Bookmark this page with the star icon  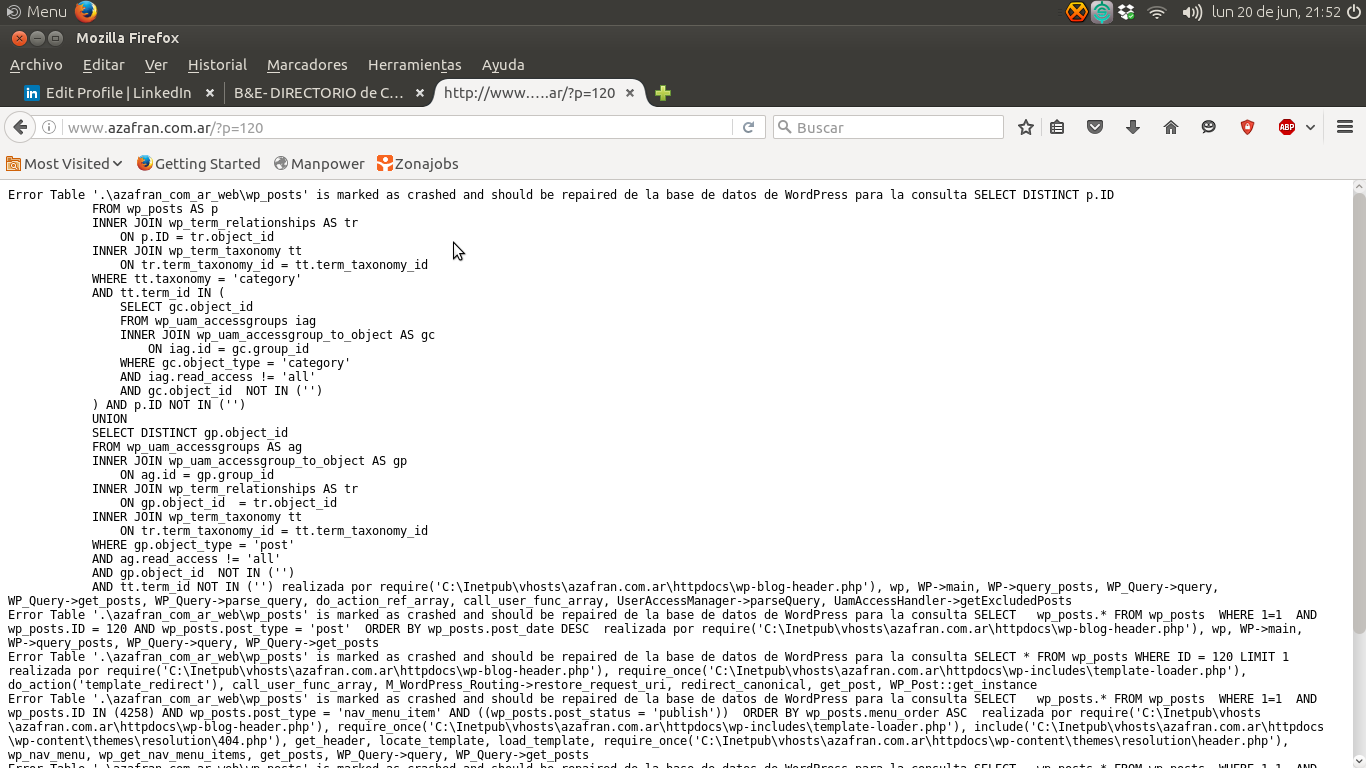[1025, 127]
